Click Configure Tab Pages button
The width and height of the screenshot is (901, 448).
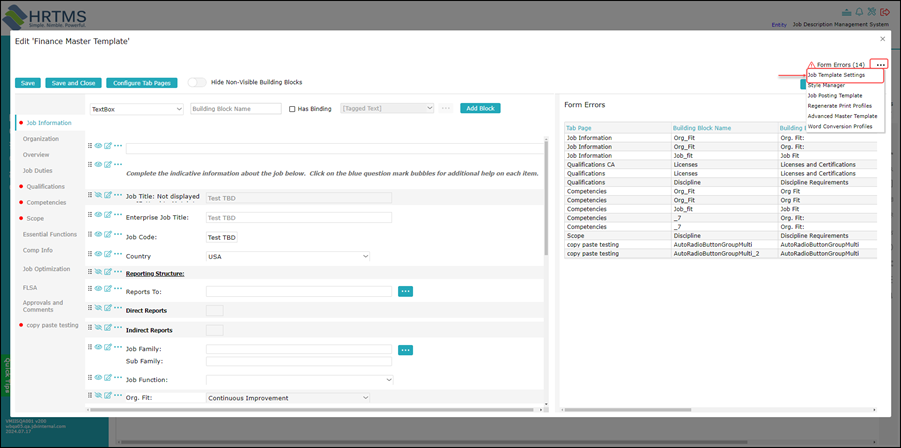(142, 83)
